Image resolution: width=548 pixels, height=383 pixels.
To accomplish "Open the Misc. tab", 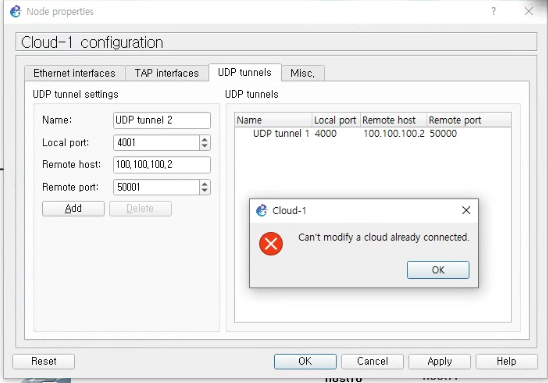I will pos(302,73).
